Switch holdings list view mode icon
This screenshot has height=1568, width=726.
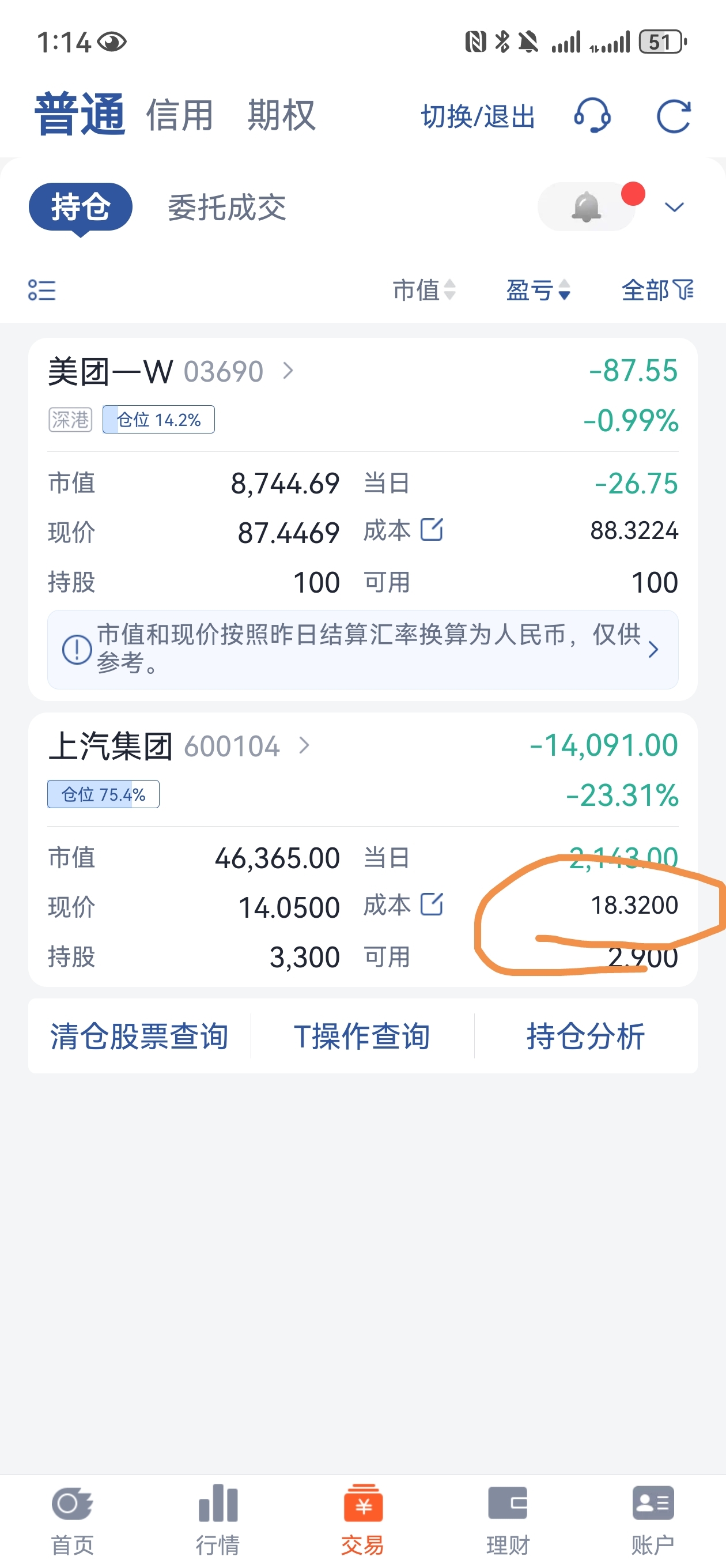click(42, 290)
